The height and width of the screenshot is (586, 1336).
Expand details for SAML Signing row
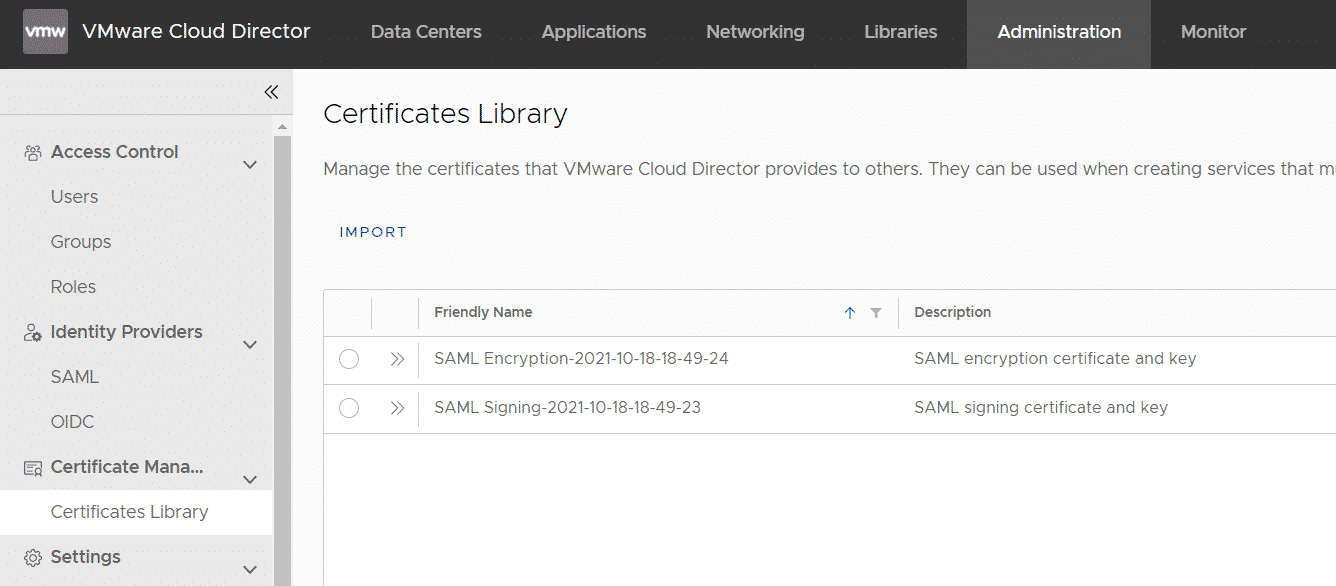(397, 408)
